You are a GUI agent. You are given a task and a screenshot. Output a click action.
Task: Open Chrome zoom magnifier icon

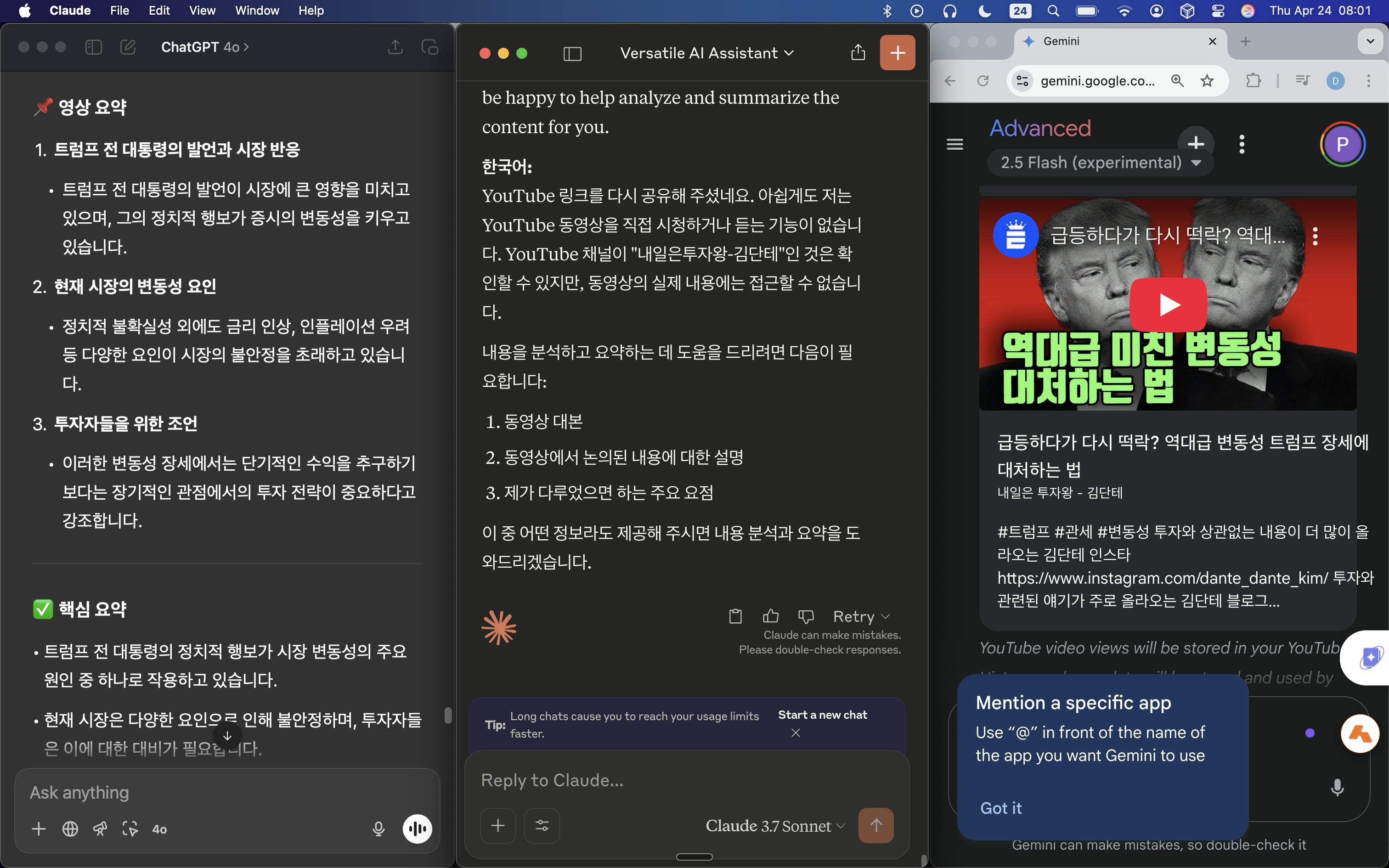pos(1177,81)
